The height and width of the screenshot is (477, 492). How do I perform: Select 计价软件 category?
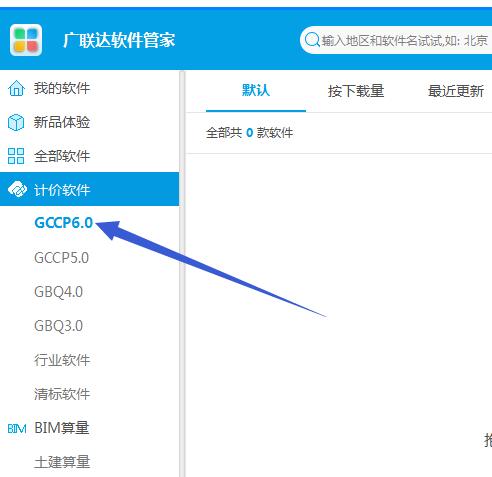click(89, 189)
